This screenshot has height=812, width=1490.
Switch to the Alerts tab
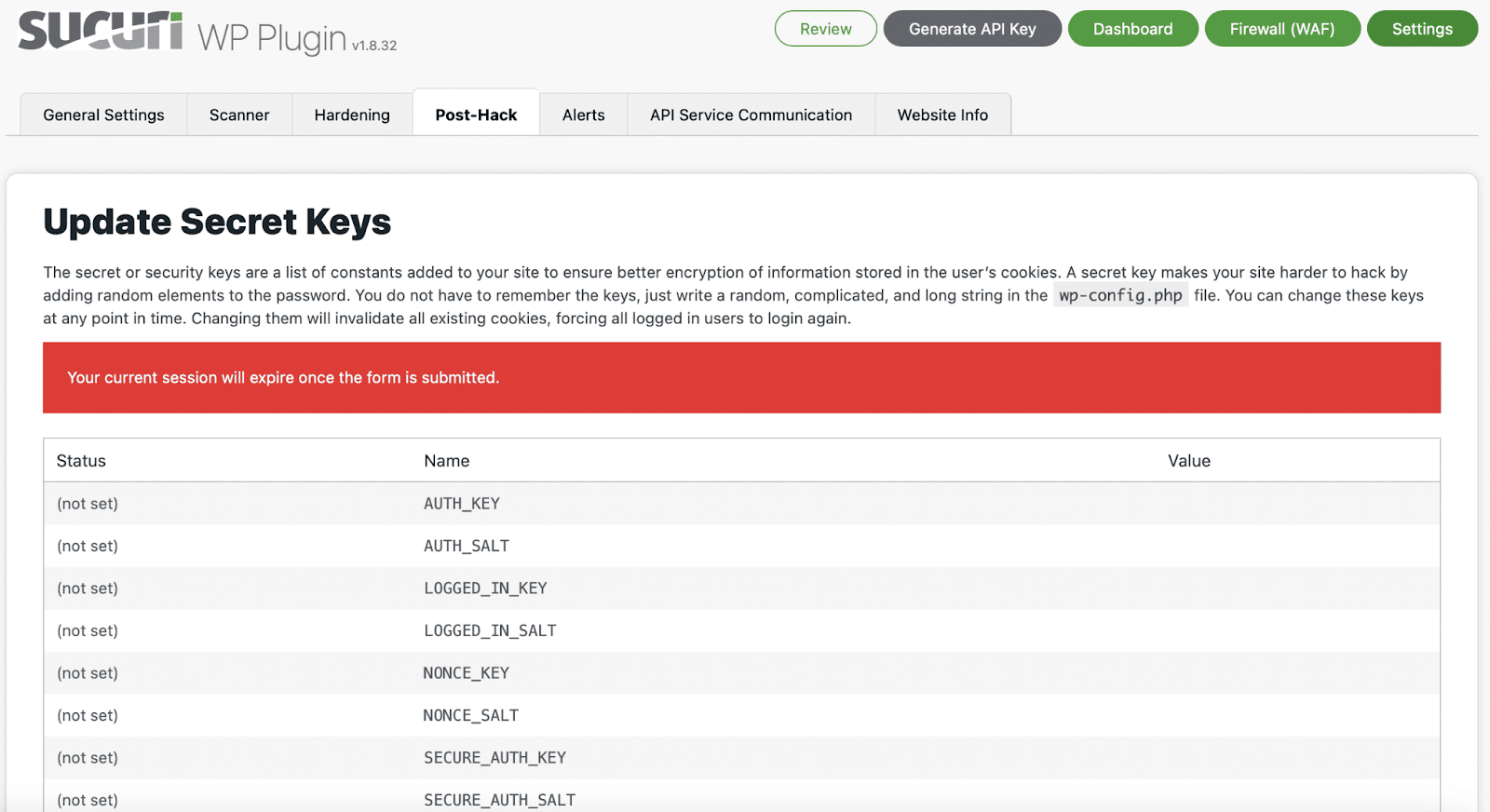pos(583,115)
